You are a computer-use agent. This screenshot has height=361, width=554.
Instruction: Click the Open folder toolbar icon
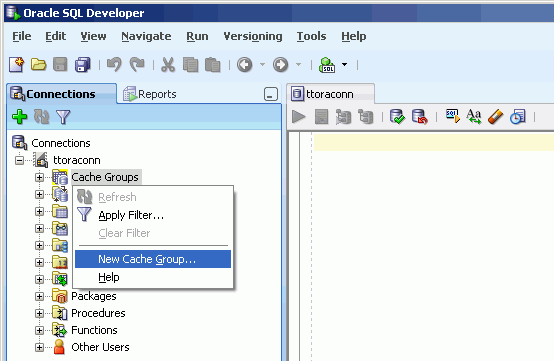click(39, 65)
